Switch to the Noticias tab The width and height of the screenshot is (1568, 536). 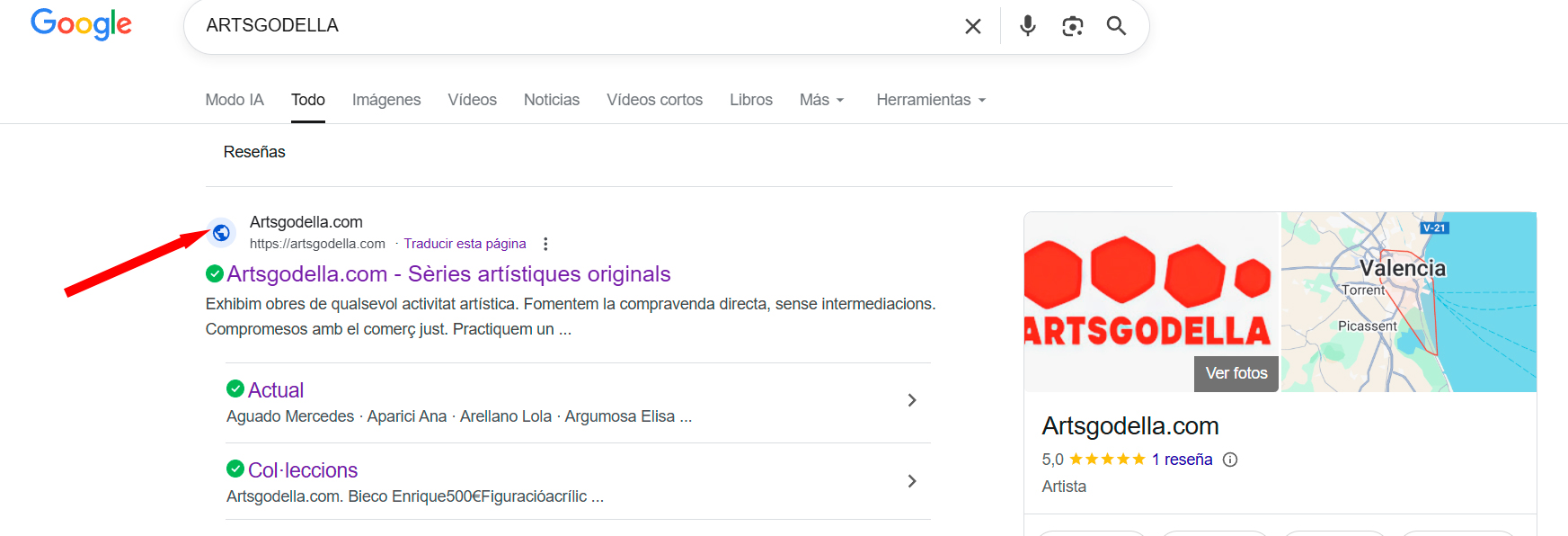tap(552, 100)
